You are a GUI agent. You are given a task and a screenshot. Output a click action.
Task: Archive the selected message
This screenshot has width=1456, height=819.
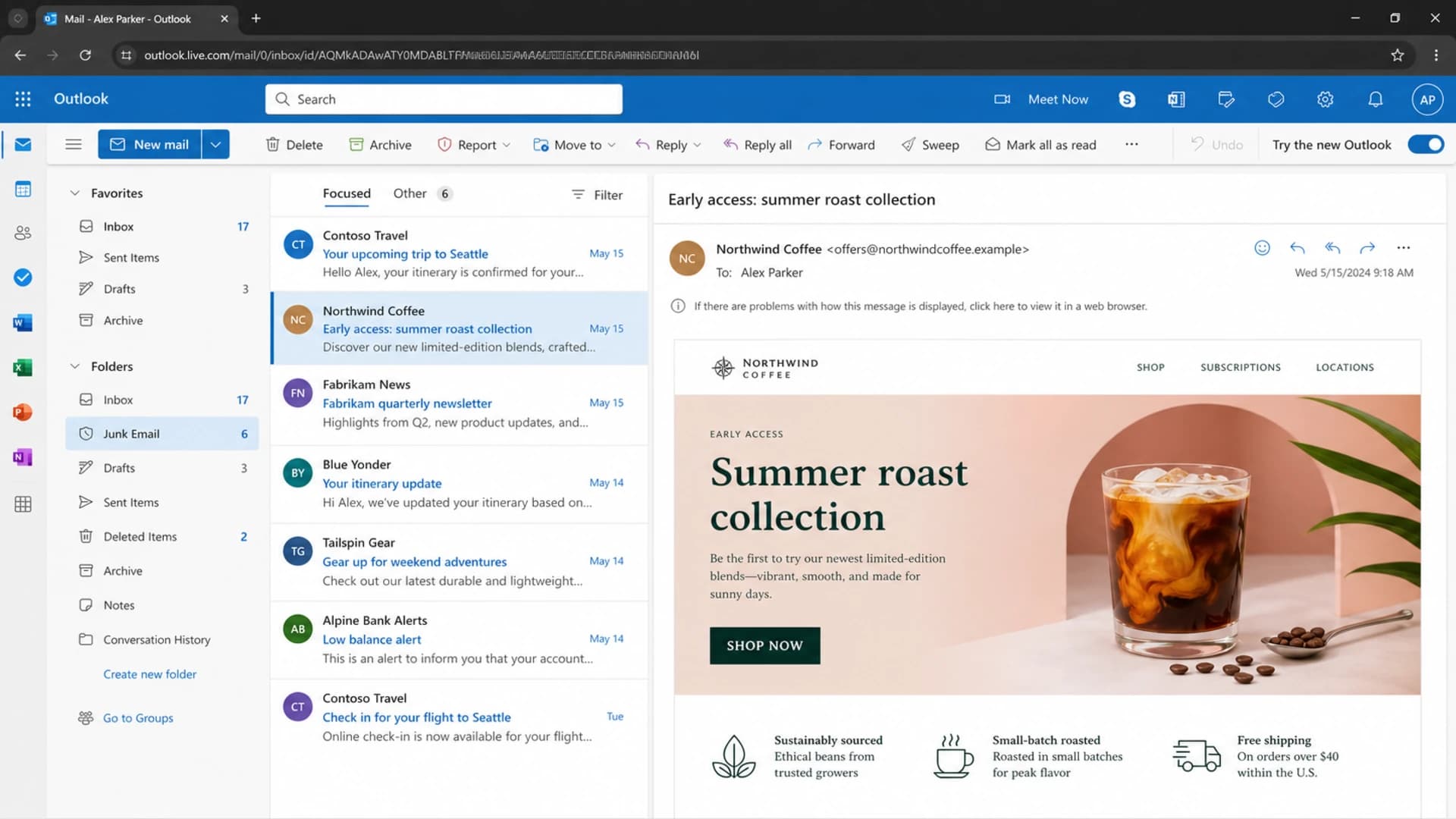click(x=381, y=144)
